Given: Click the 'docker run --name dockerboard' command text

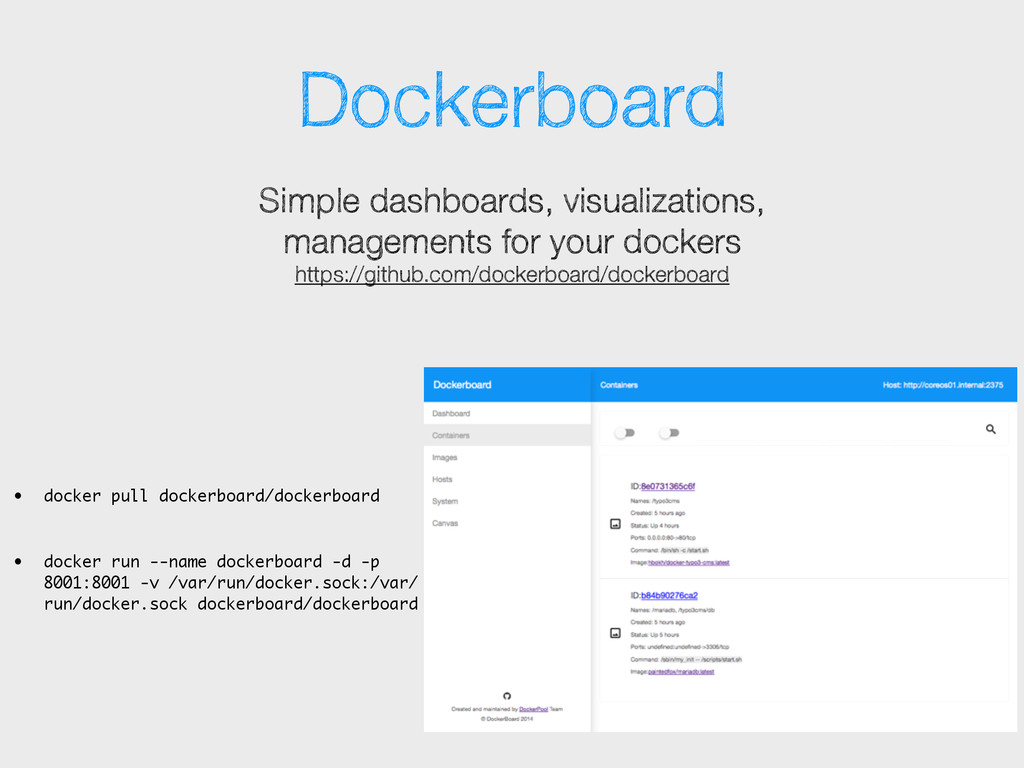Looking at the screenshot, I should [x=231, y=583].
